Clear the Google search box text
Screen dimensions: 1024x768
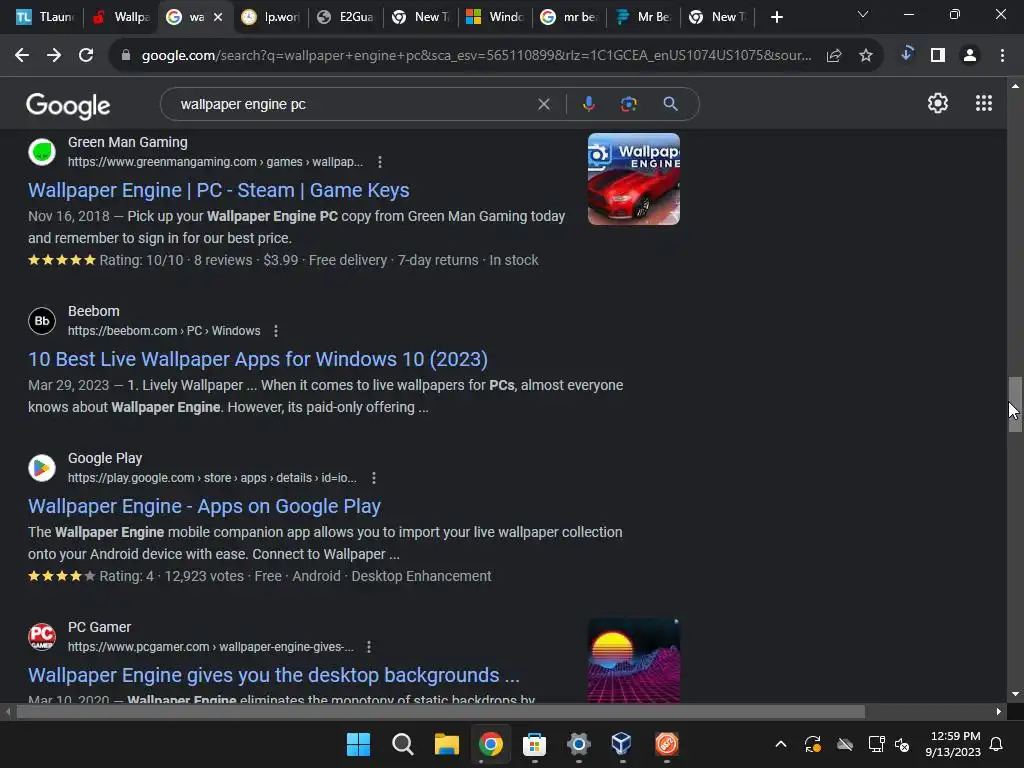pyautogui.click(x=543, y=104)
